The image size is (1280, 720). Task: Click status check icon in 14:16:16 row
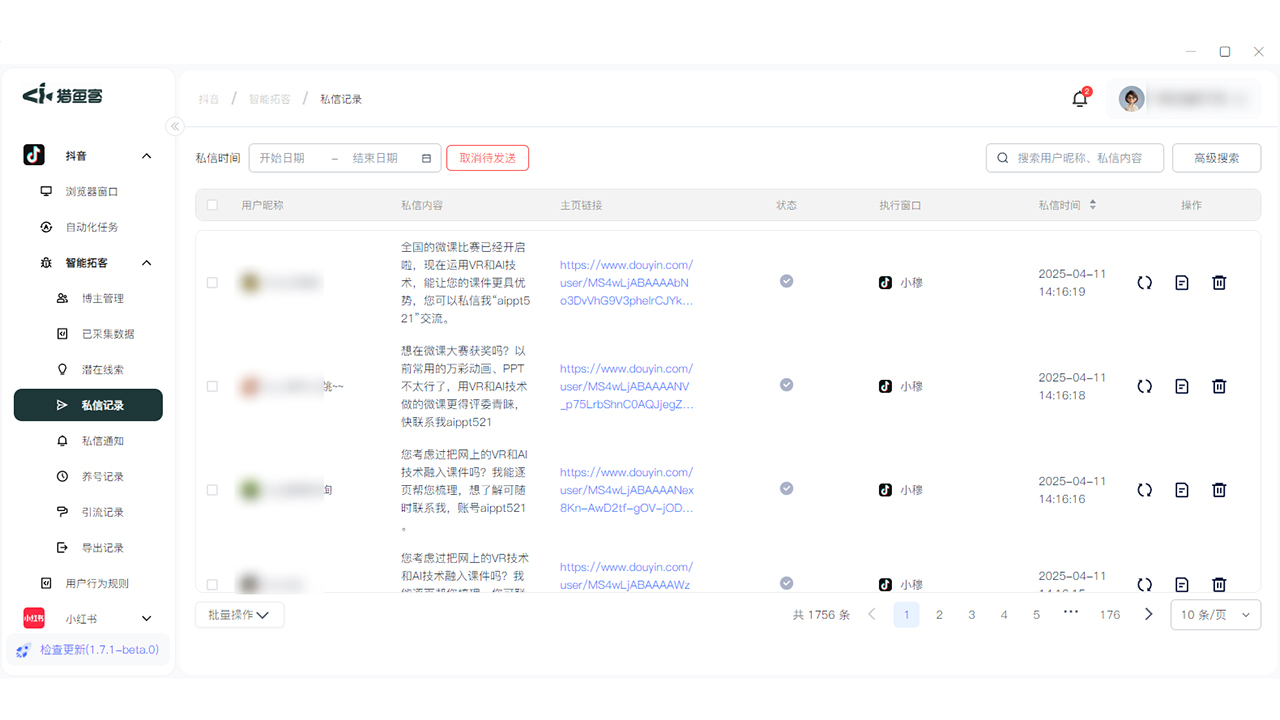pos(786,488)
